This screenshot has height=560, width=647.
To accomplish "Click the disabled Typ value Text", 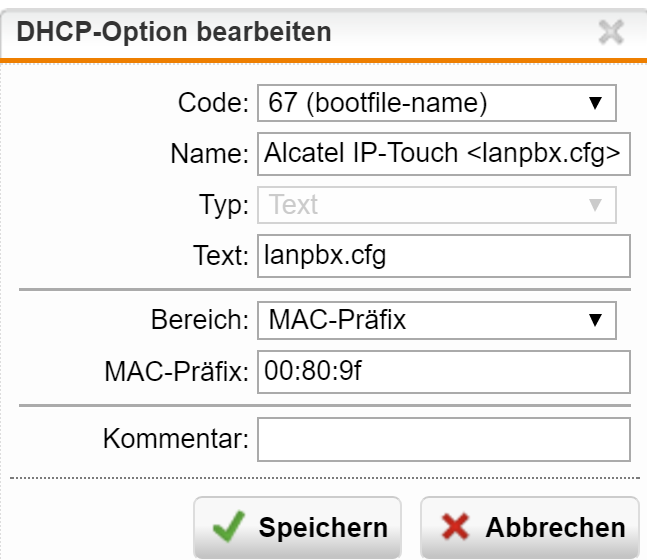I will pyautogui.click(x=293, y=205).
